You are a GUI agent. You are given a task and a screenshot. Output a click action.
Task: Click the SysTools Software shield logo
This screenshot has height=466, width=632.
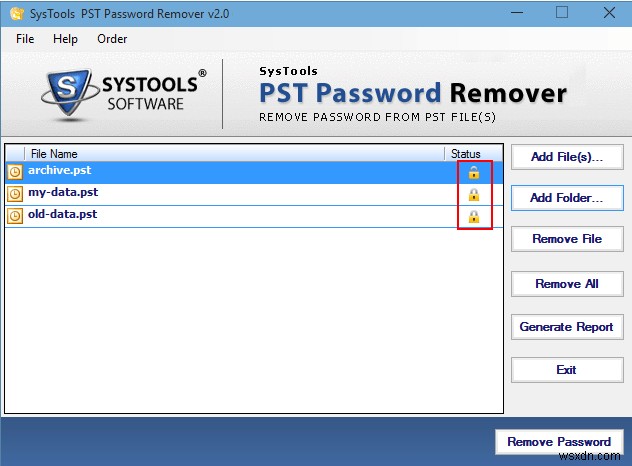pyautogui.click(x=69, y=94)
